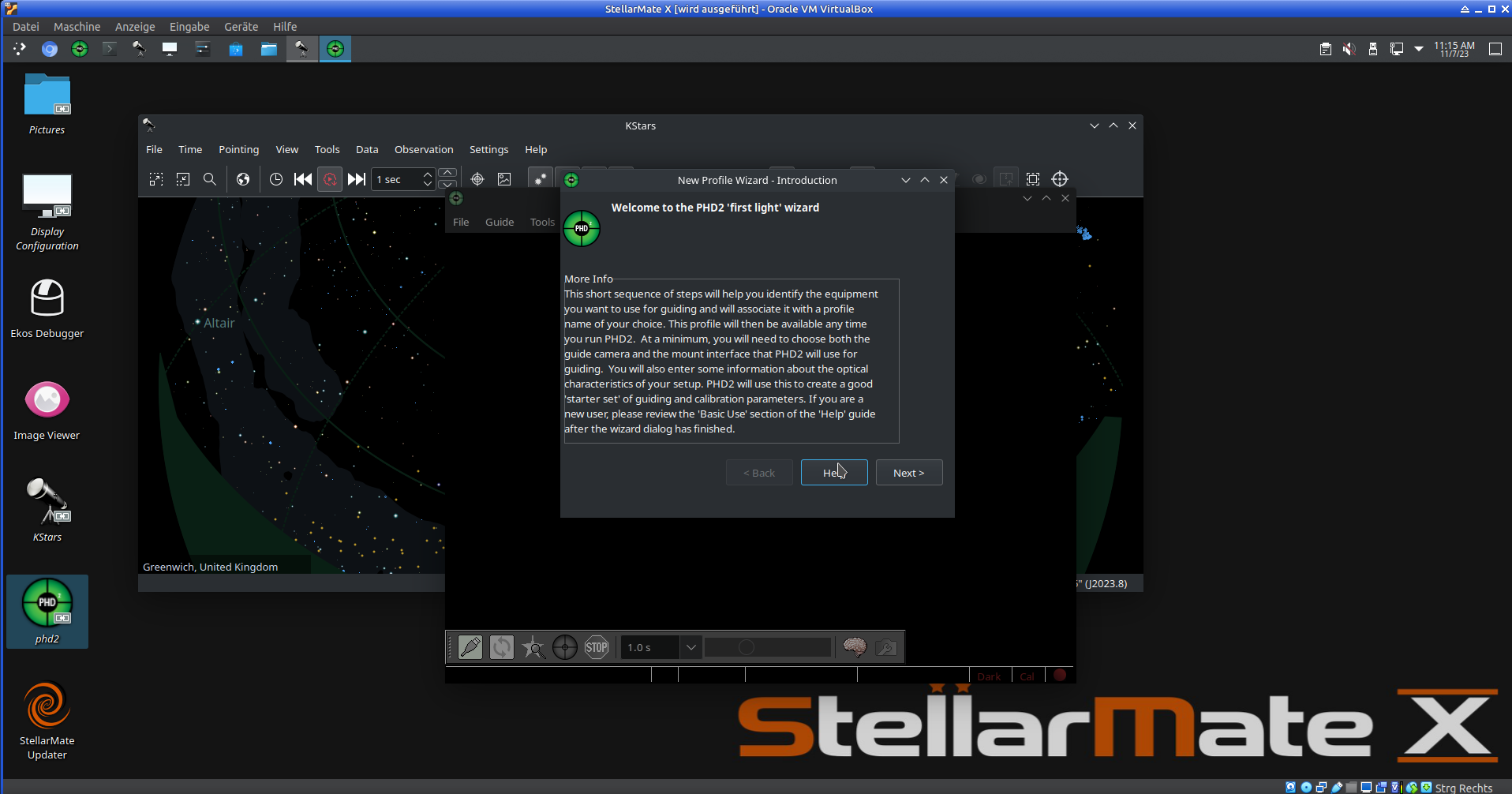Click KStars crosshair target icon at toolbar end
1512x794 pixels.
1060,179
